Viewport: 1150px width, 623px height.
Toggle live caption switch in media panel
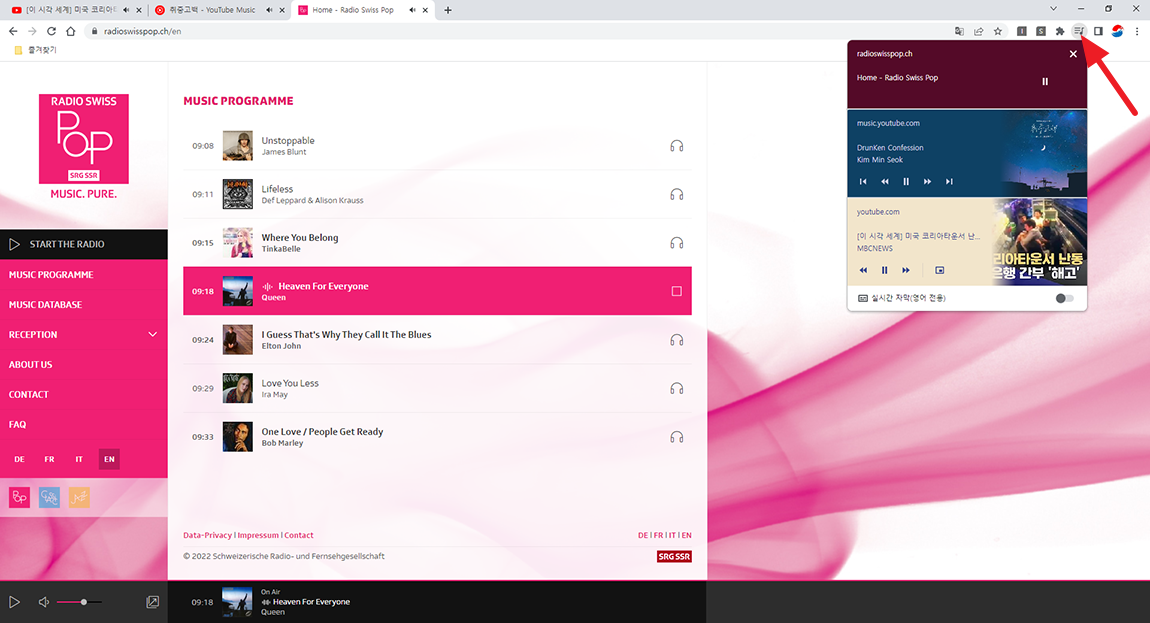tap(1064, 298)
